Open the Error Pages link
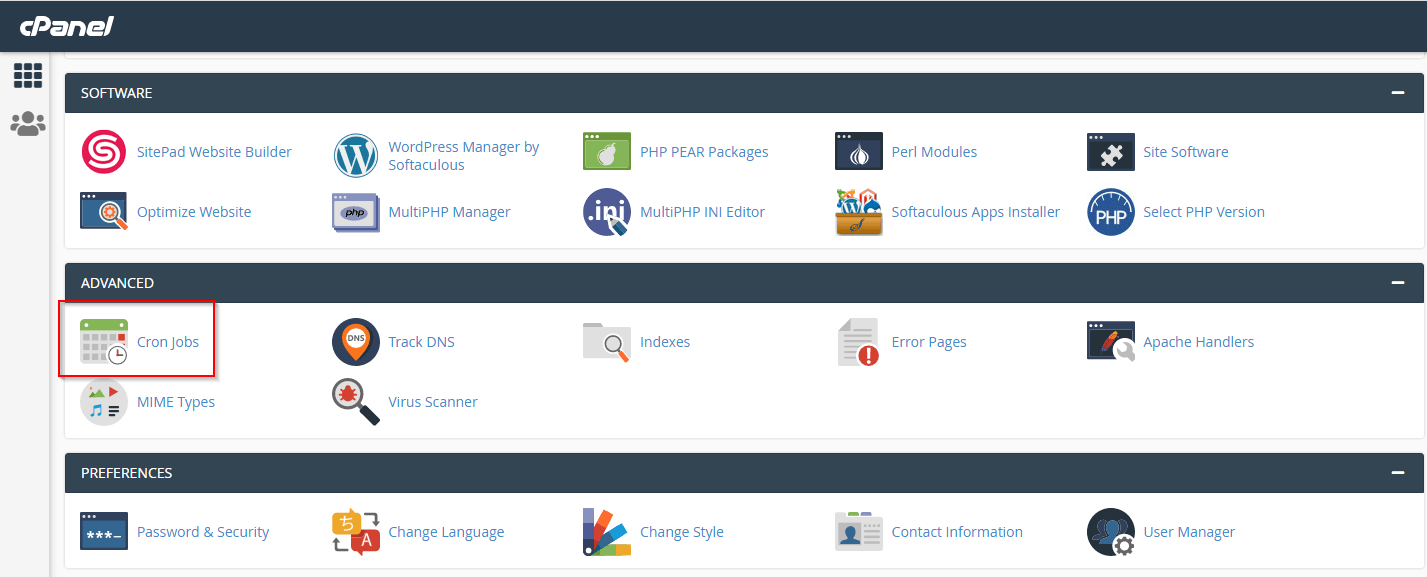Image resolution: width=1427 pixels, height=577 pixels. pos(929,342)
